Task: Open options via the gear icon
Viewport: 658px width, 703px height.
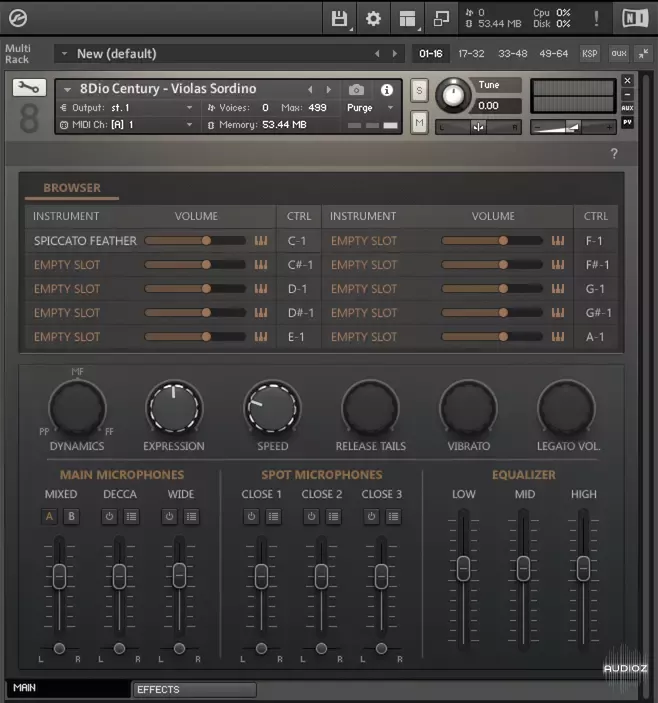Action: click(x=373, y=19)
